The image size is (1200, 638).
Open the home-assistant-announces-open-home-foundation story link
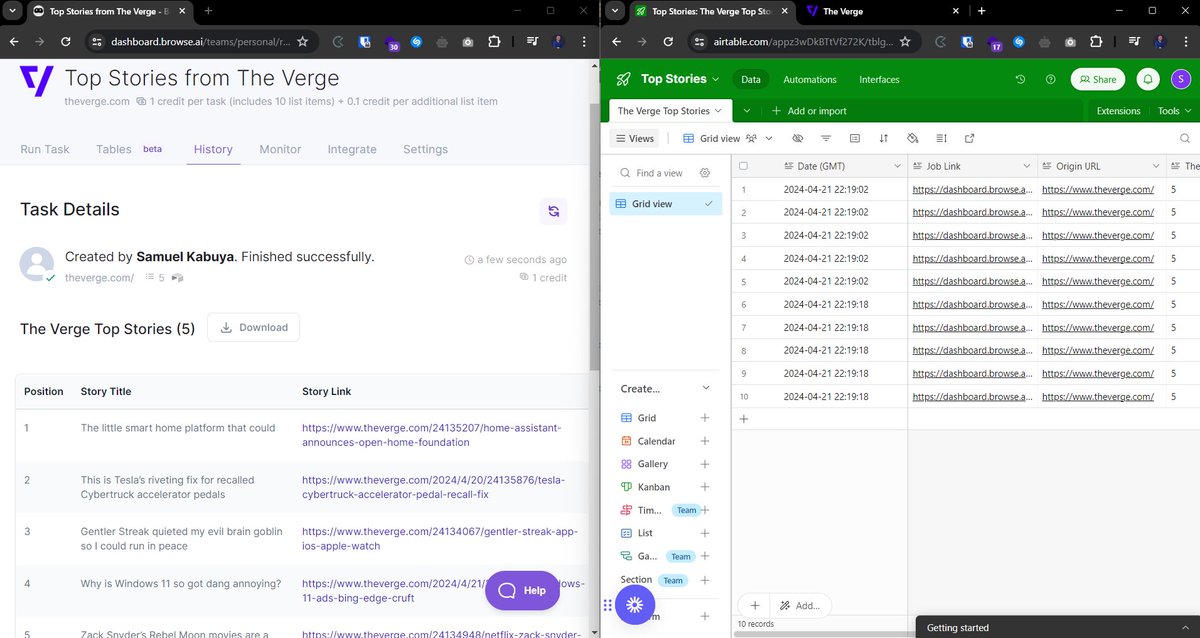(x=431, y=435)
